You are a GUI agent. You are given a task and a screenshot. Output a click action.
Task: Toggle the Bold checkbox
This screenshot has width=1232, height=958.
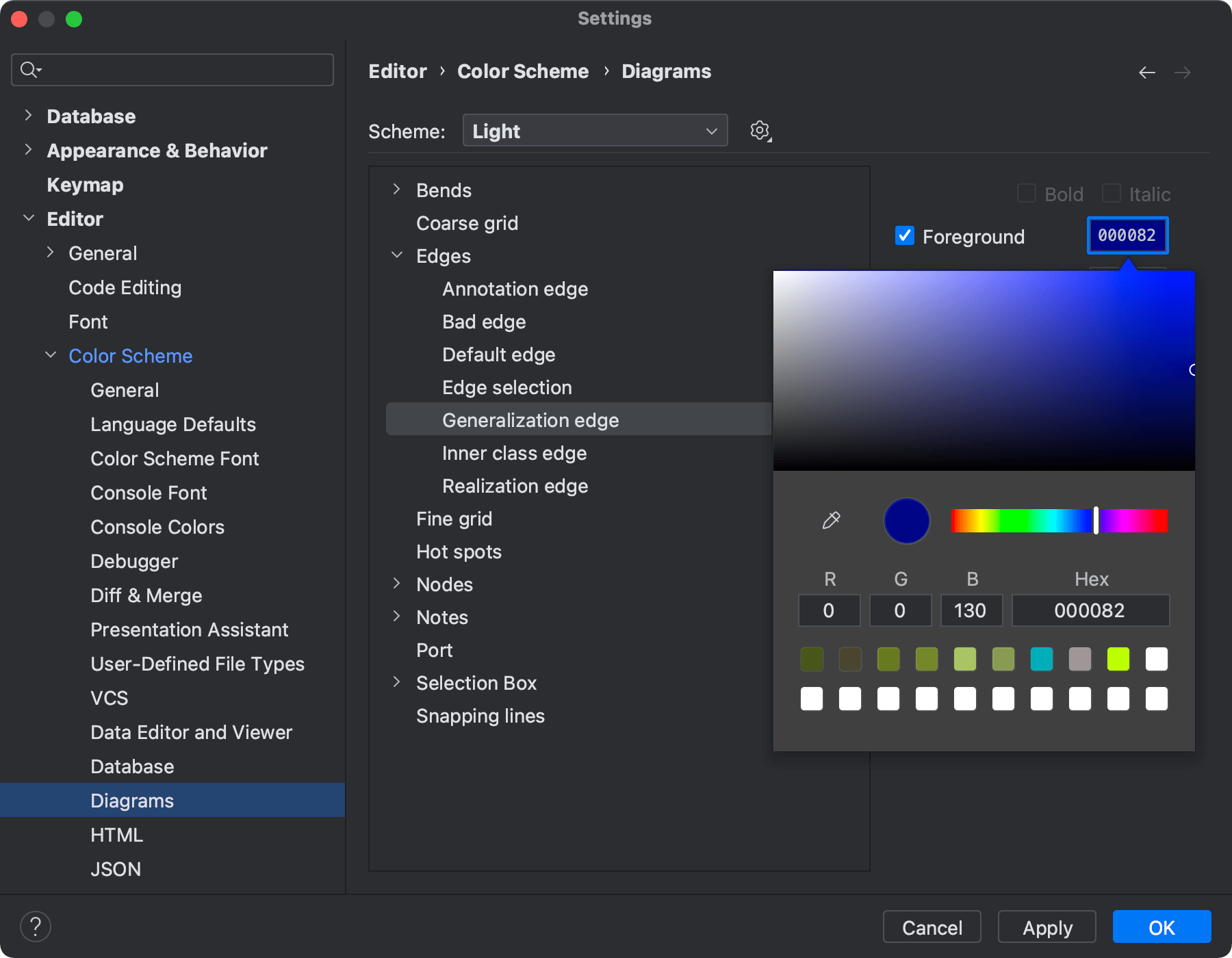click(x=1027, y=194)
